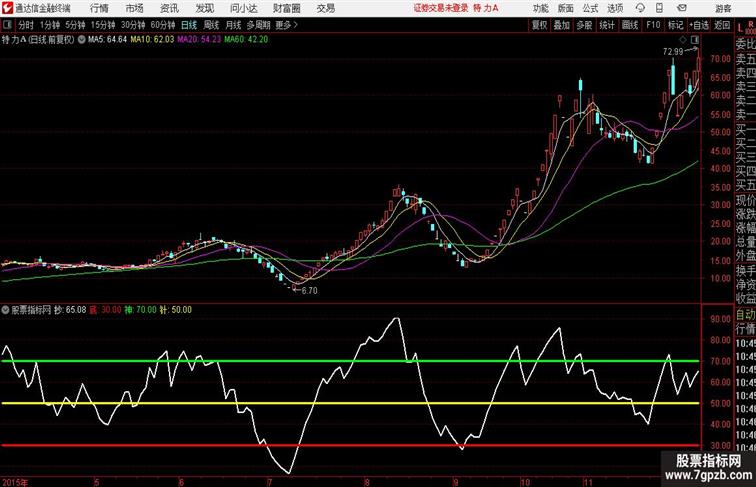Click the 多股 multi-stock button
The image size is (756, 487).
pos(584,25)
